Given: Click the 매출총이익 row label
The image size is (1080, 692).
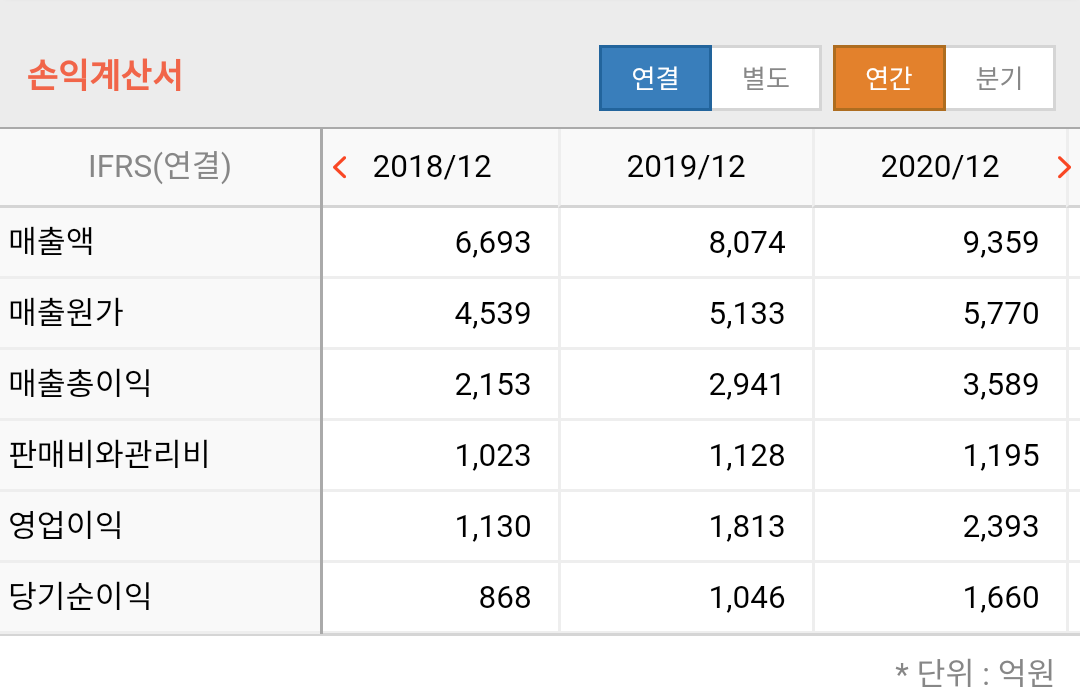Looking at the screenshot, I should click(x=80, y=384).
